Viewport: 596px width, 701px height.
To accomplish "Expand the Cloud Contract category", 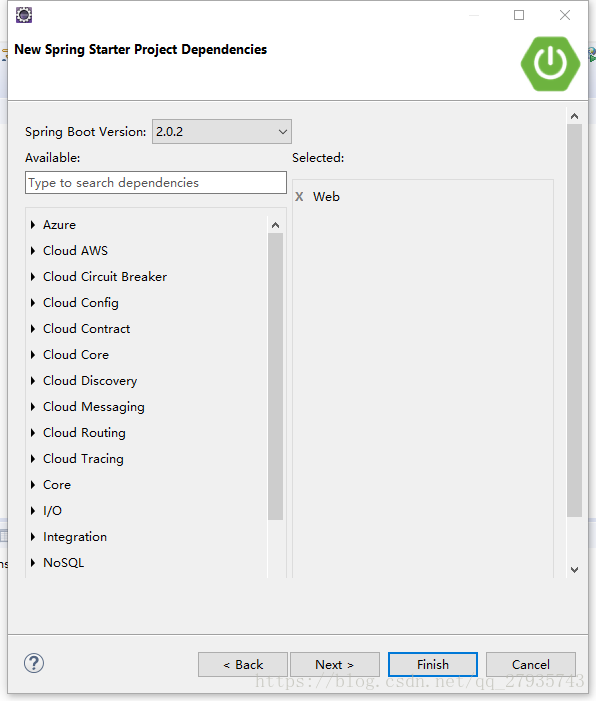I will click(33, 329).
